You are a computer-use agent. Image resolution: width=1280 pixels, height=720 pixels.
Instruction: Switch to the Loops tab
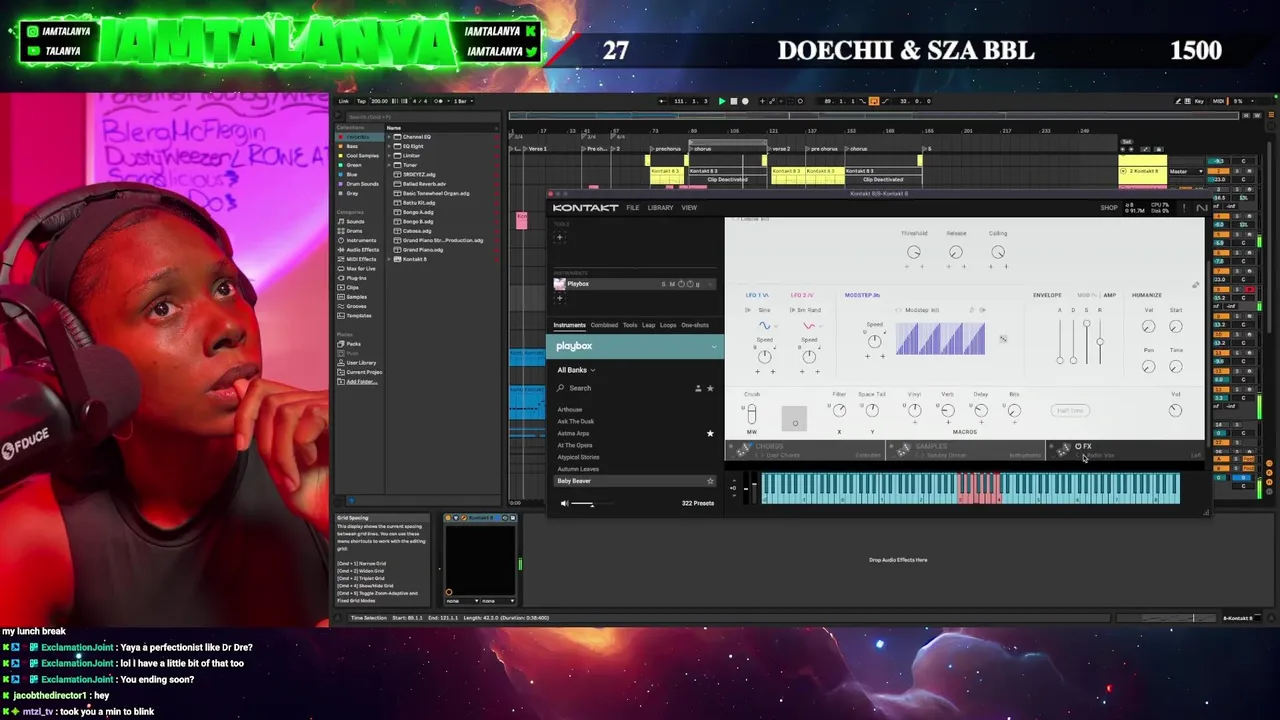[668, 325]
